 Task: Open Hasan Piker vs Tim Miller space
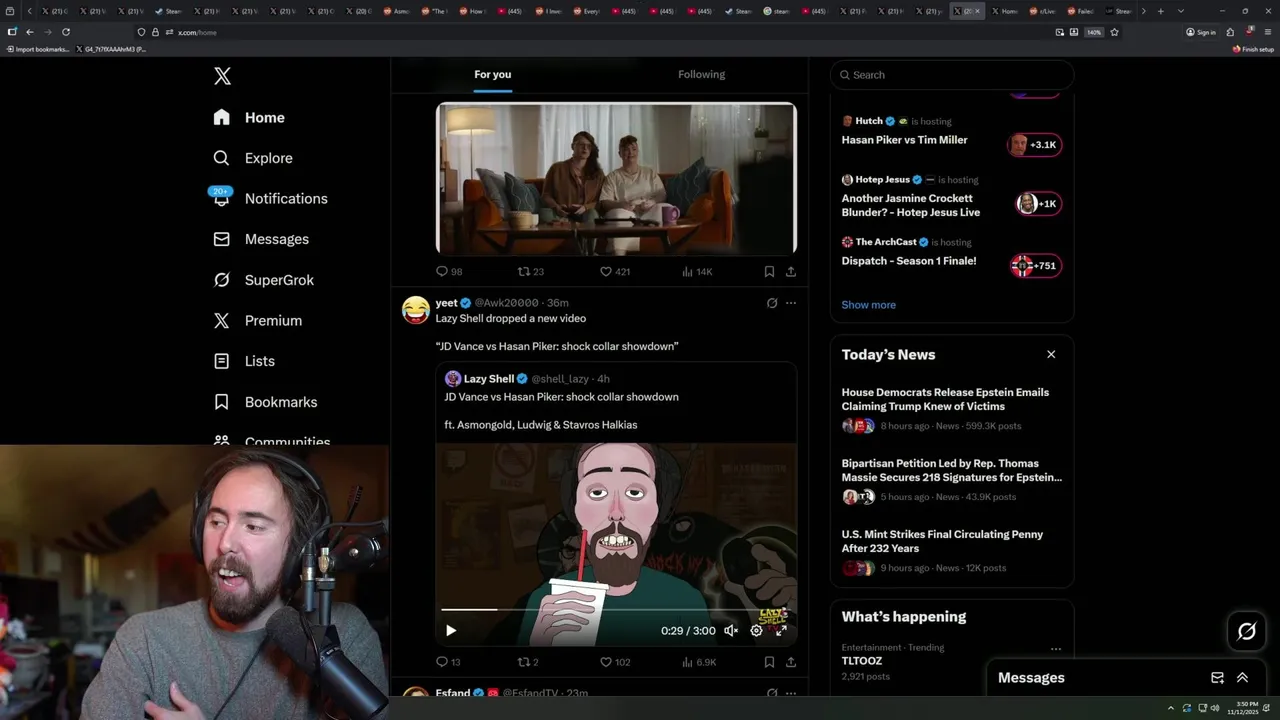[904, 140]
